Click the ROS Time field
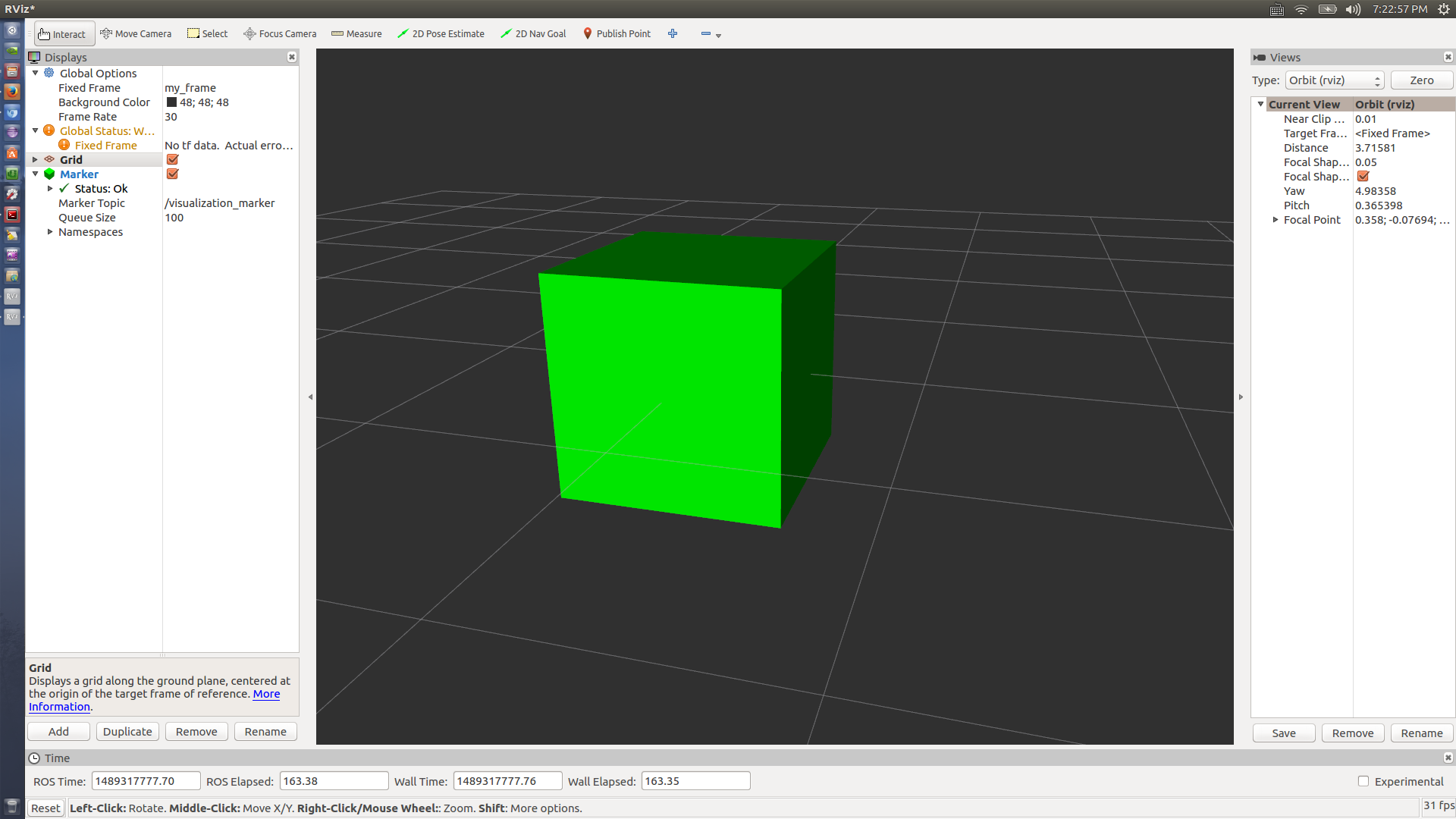The width and height of the screenshot is (1456, 819). (146, 781)
